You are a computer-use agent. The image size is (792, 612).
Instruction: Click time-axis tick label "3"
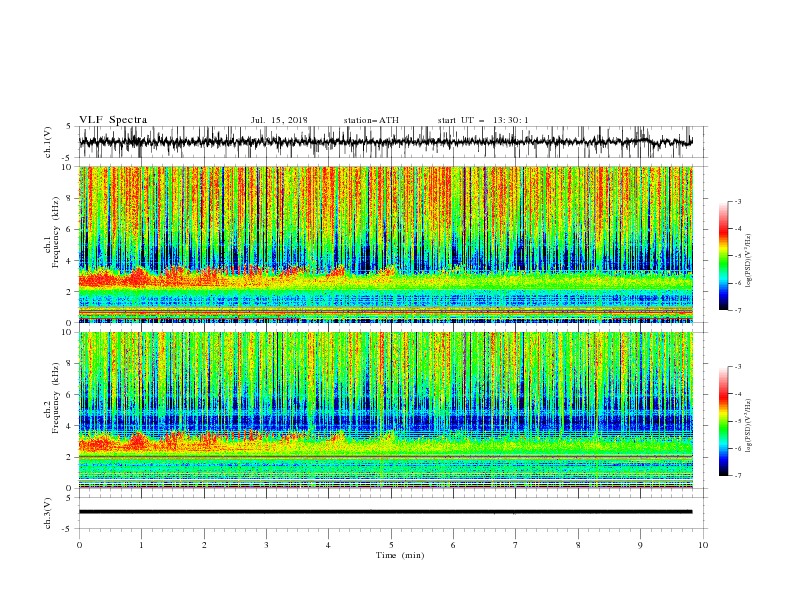click(x=266, y=545)
